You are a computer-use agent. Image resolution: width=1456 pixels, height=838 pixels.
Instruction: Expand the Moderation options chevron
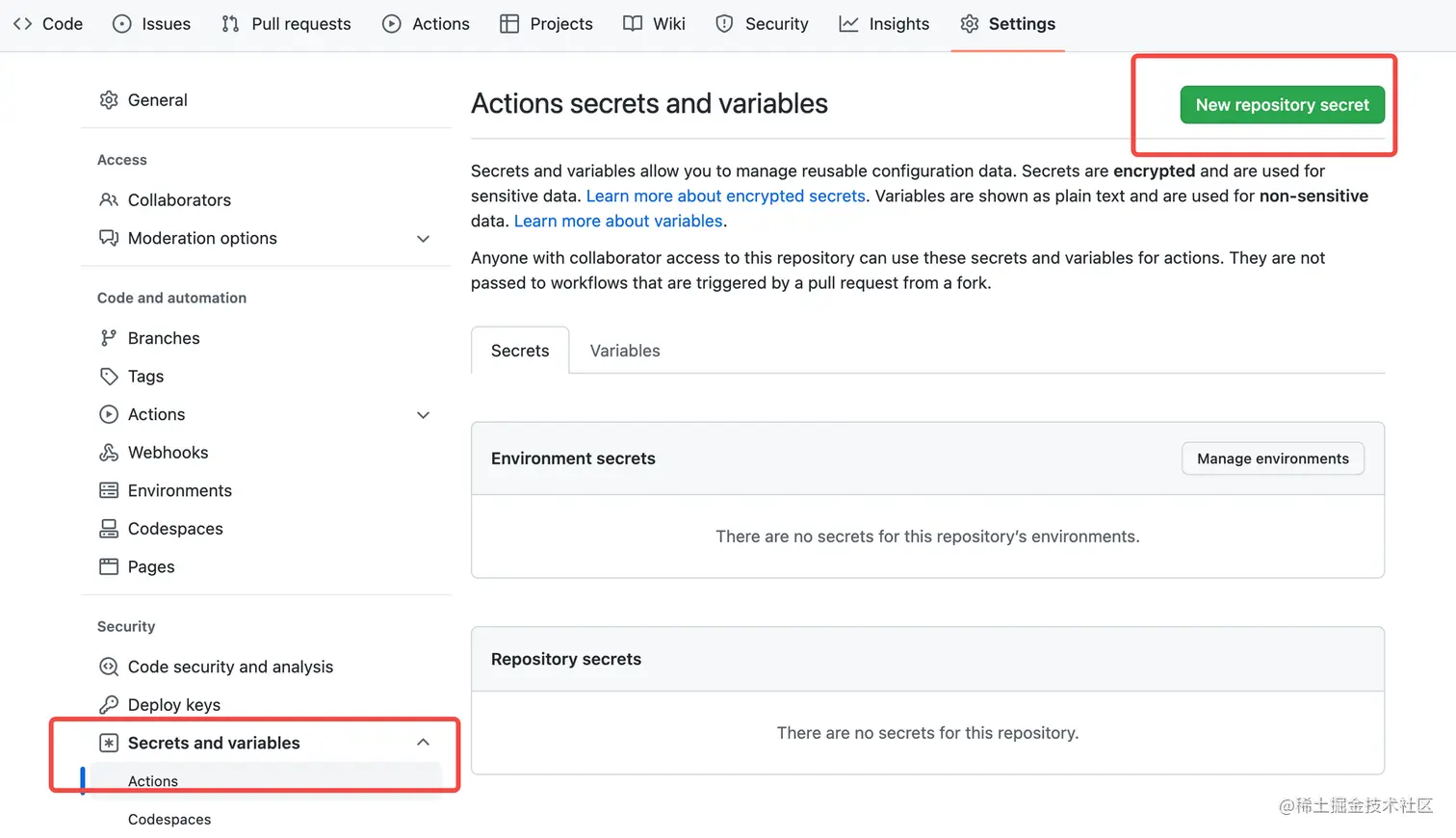point(423,239)
